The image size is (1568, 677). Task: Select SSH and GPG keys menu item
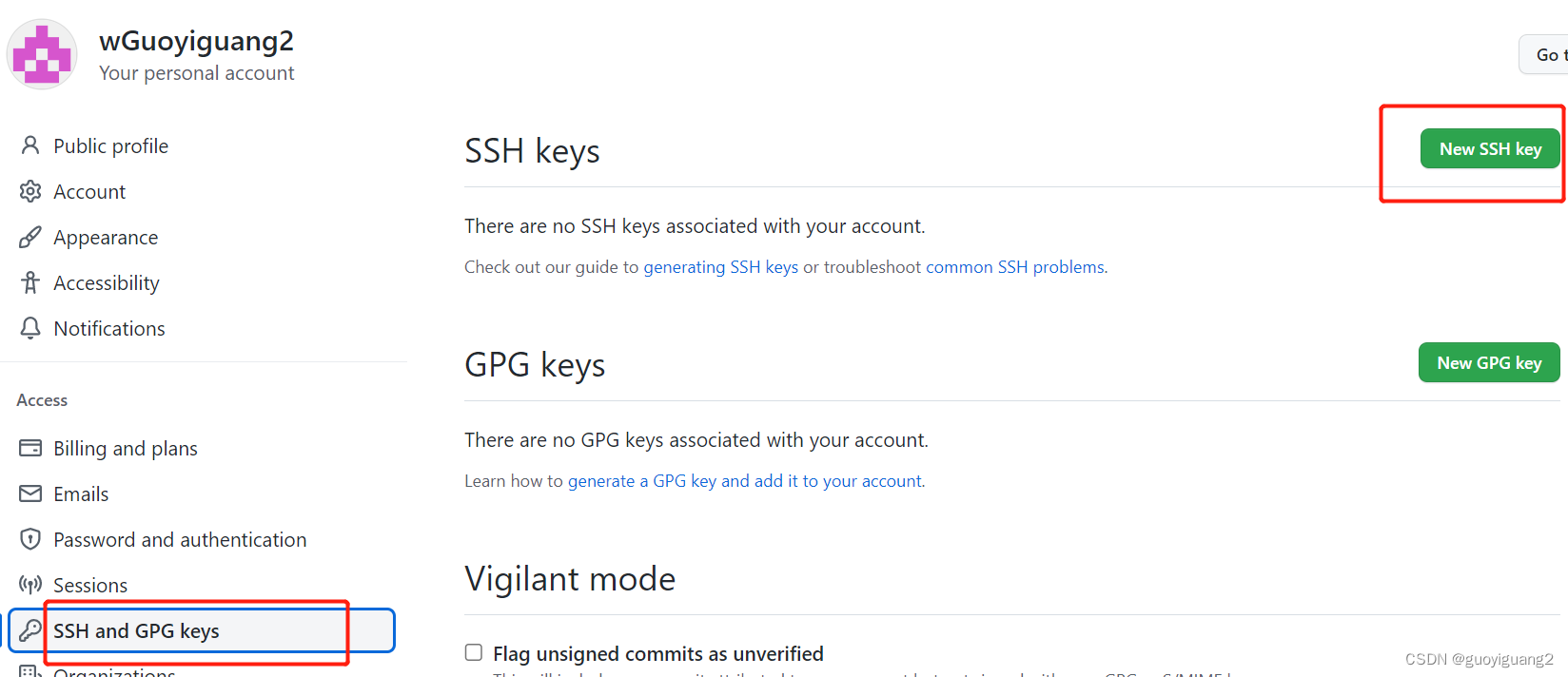(x=202, y=630)
